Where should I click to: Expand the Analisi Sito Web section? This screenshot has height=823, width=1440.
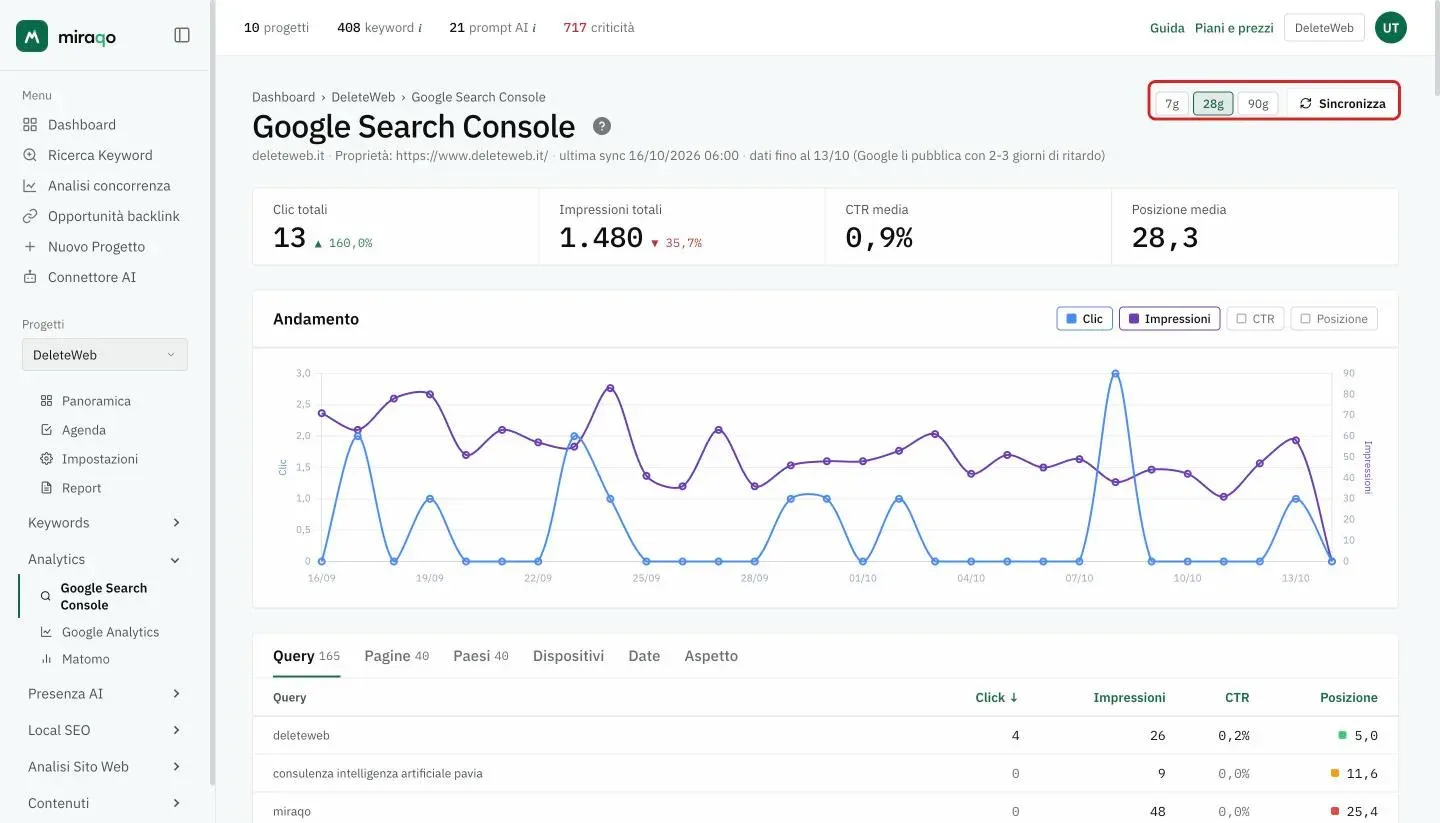coord(105,767)
